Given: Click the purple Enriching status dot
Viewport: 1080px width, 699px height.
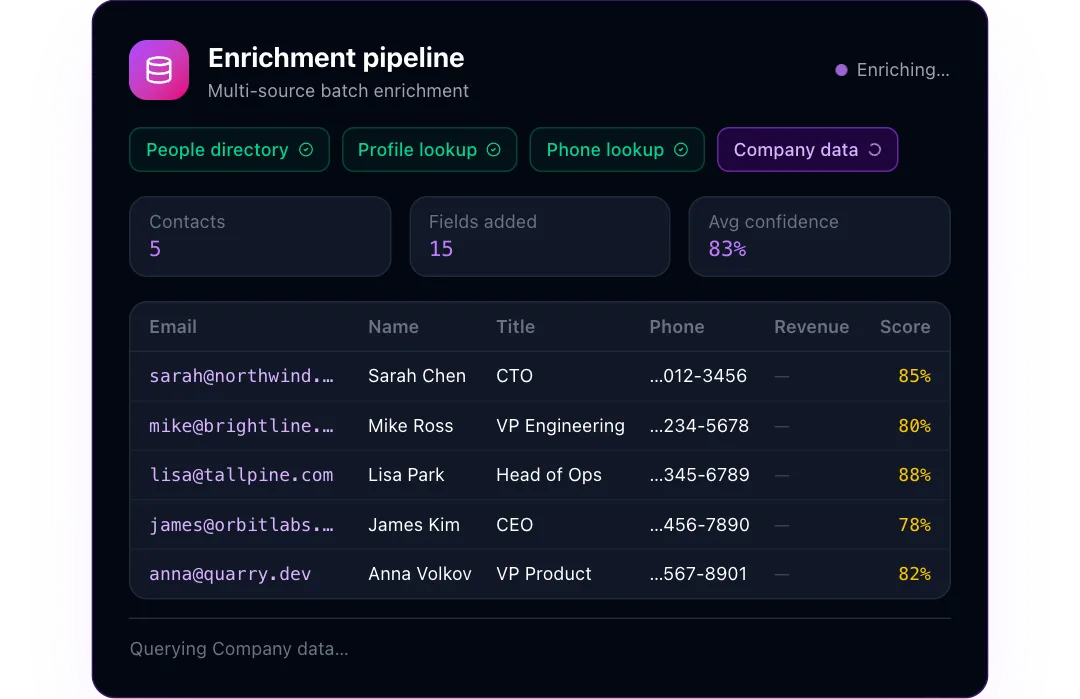Looking at the screenshot, I should pos(841,70).
